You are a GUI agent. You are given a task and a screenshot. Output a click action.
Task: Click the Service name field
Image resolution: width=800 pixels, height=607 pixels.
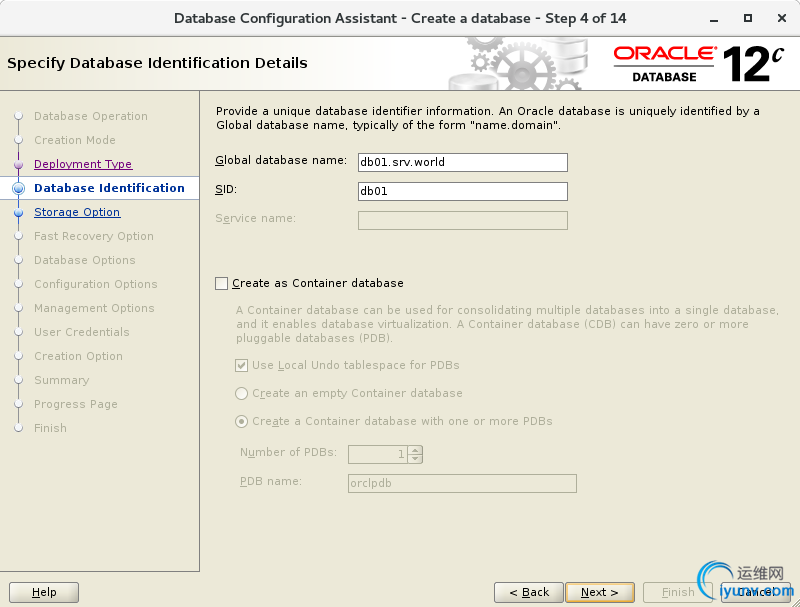click(x=463, y=220)
